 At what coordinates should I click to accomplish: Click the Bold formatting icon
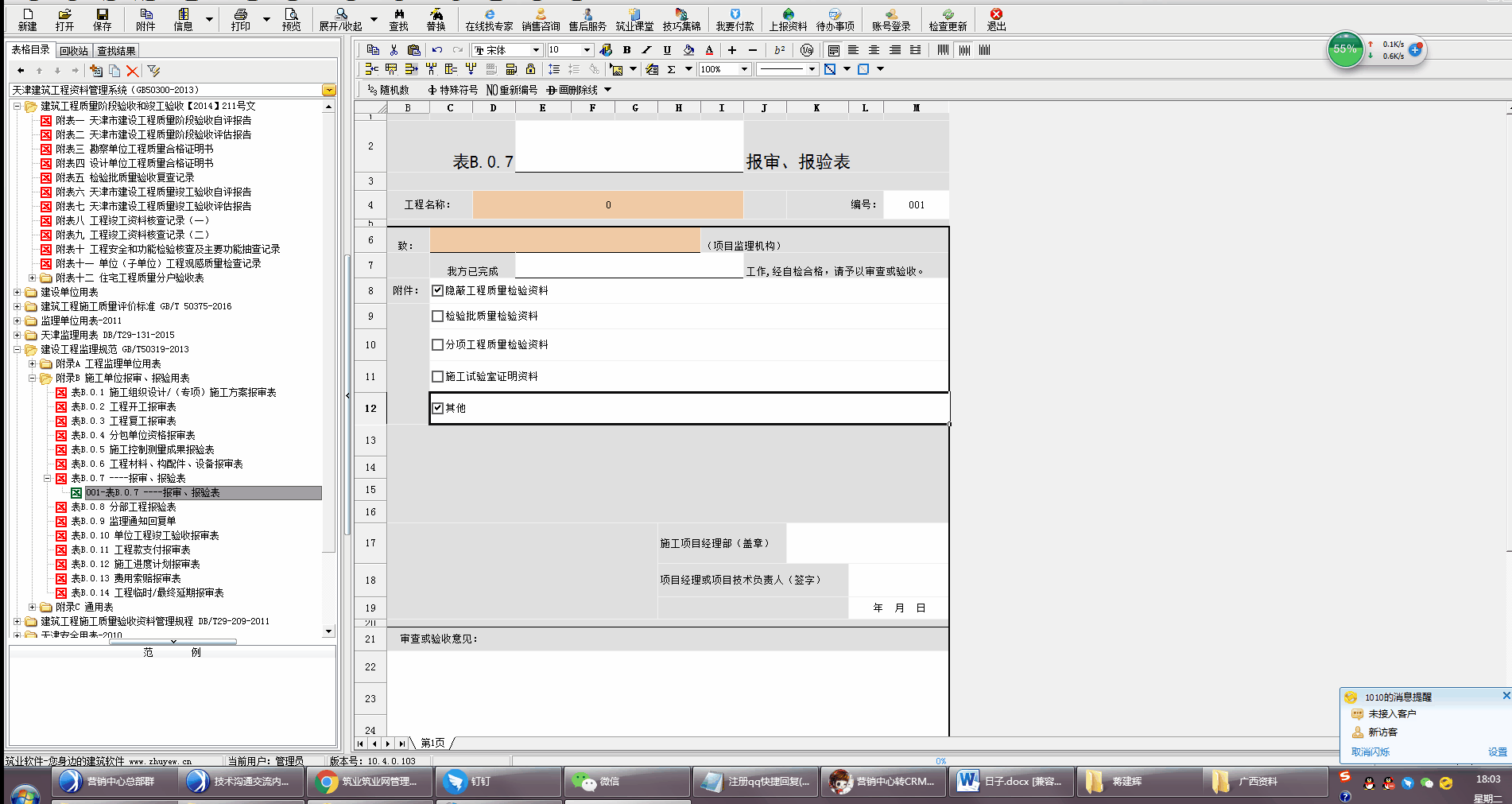[626, 50]
